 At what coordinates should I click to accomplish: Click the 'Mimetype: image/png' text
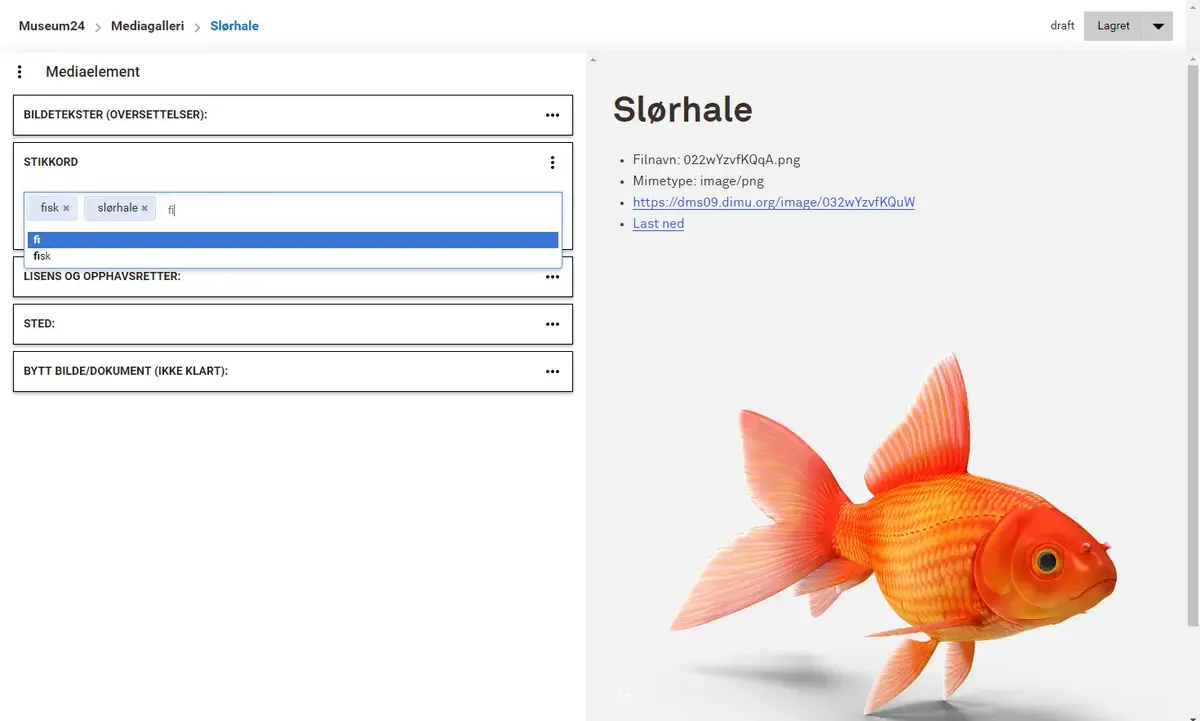tap(698, 181)
